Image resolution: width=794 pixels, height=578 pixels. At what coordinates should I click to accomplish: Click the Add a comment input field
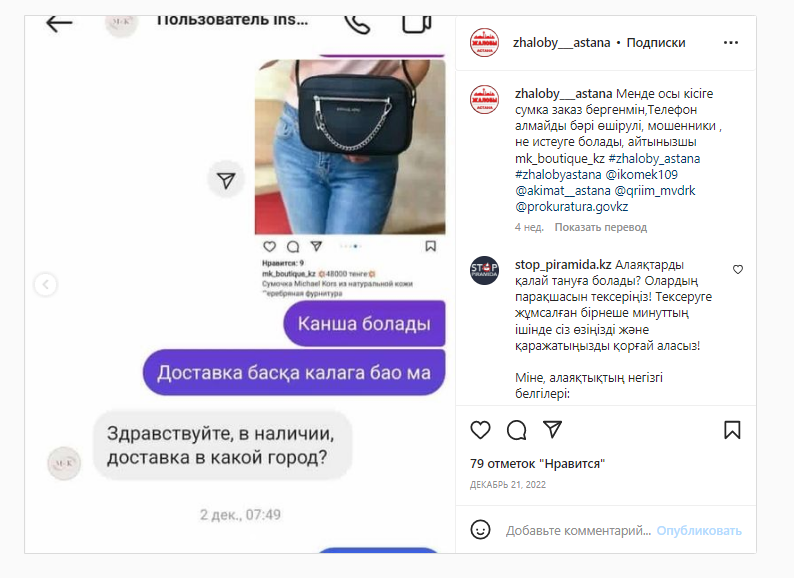578,530
